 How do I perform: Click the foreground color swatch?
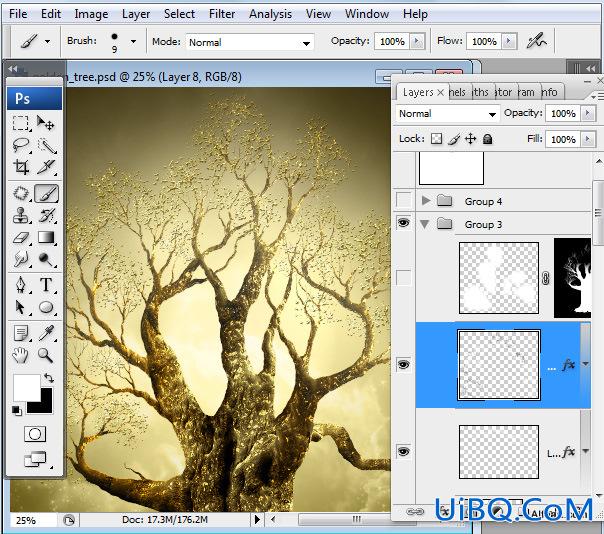click(26, 388)
